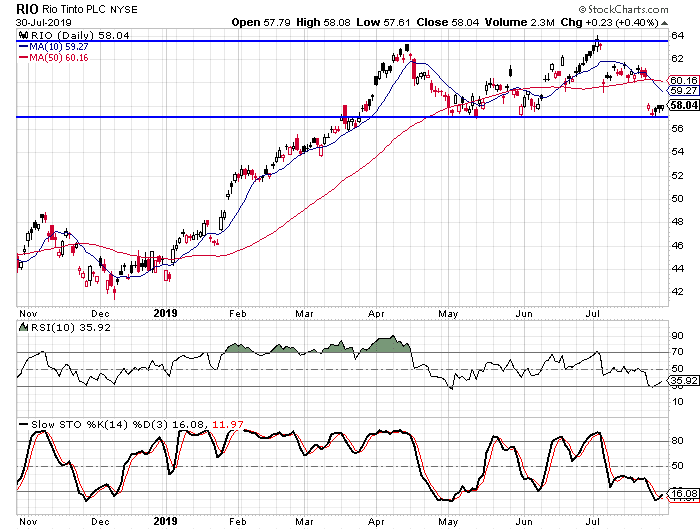Click the Apr label under the price chart
The width and height of the screenshot is (700, 530).
click(376, 314)
